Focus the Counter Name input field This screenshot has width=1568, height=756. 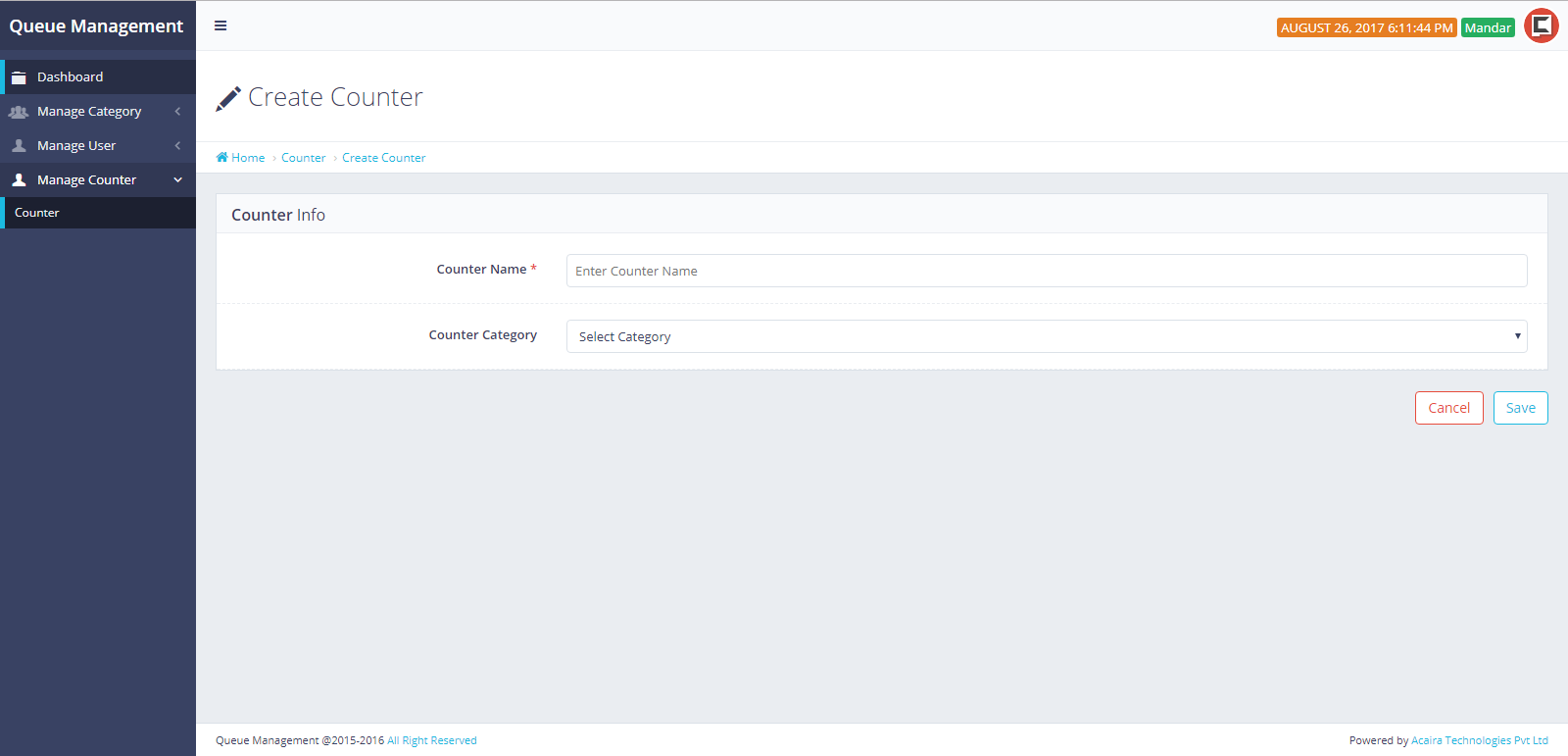pos(1046,271)
